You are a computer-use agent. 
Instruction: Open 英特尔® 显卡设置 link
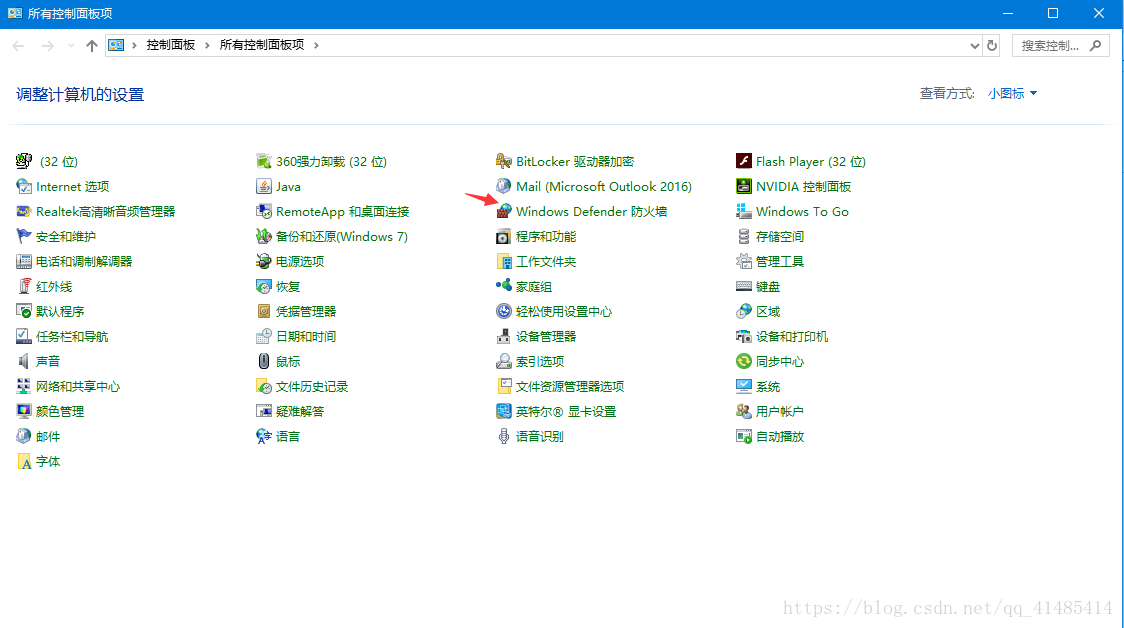click(x=566, y=411)
